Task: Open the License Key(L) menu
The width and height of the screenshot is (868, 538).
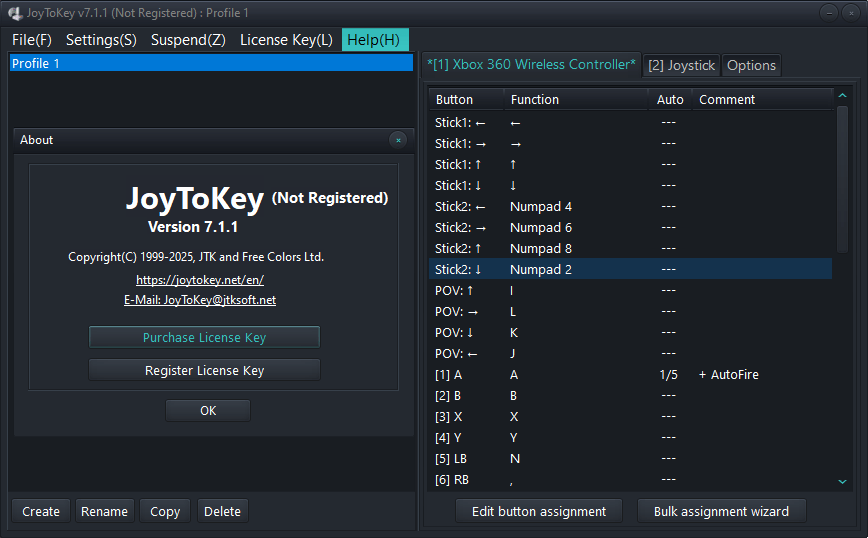Action: point(286,40)
